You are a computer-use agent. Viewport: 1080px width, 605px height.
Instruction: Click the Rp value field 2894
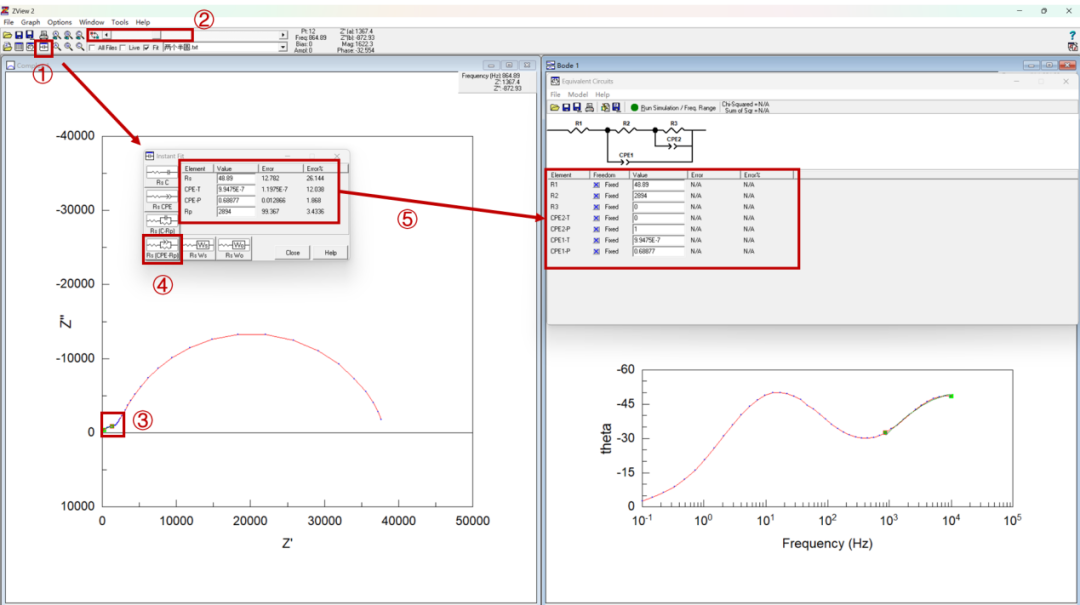click(236, 212)
